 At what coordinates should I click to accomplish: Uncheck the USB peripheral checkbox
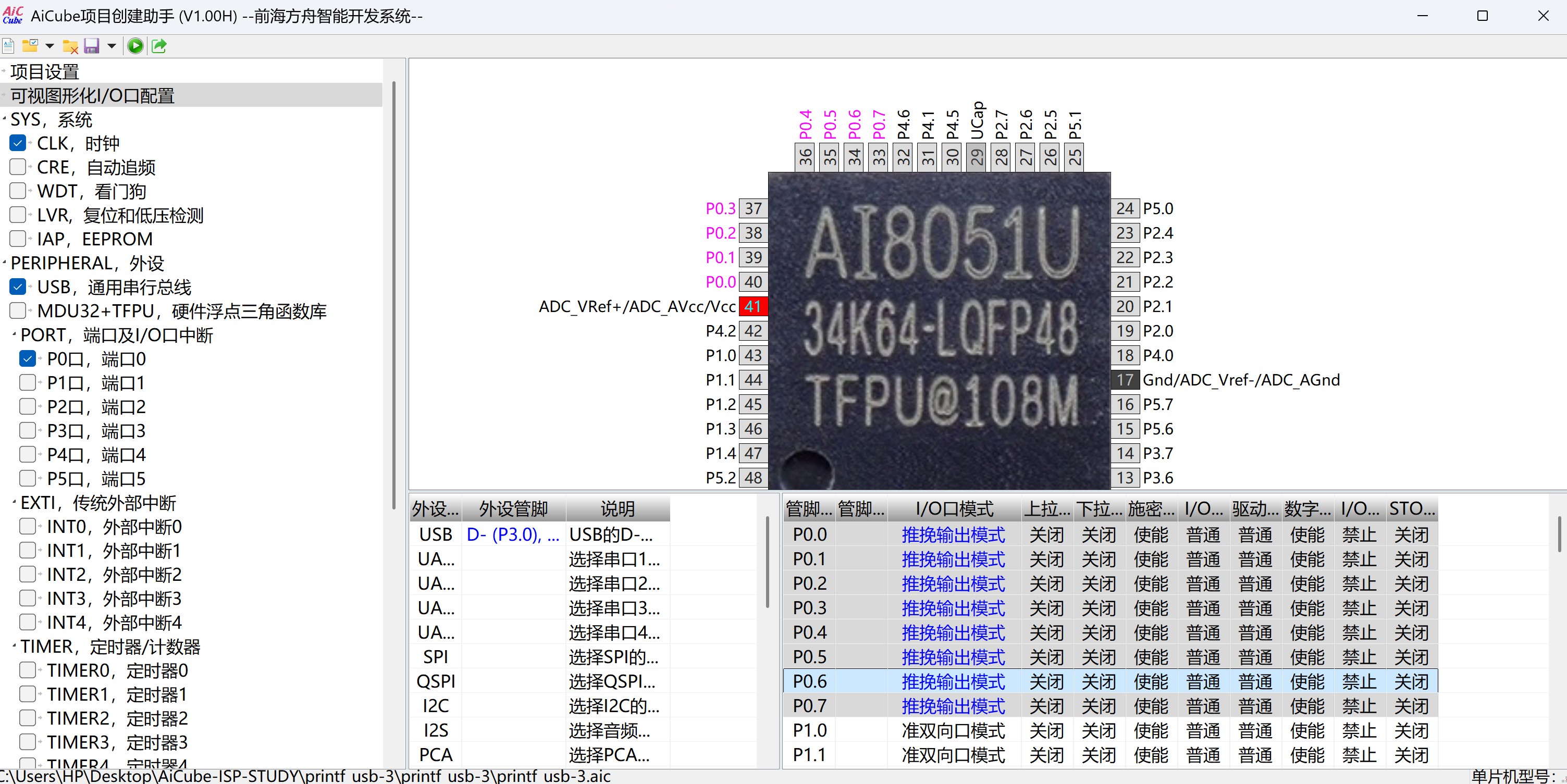[18, 287]
